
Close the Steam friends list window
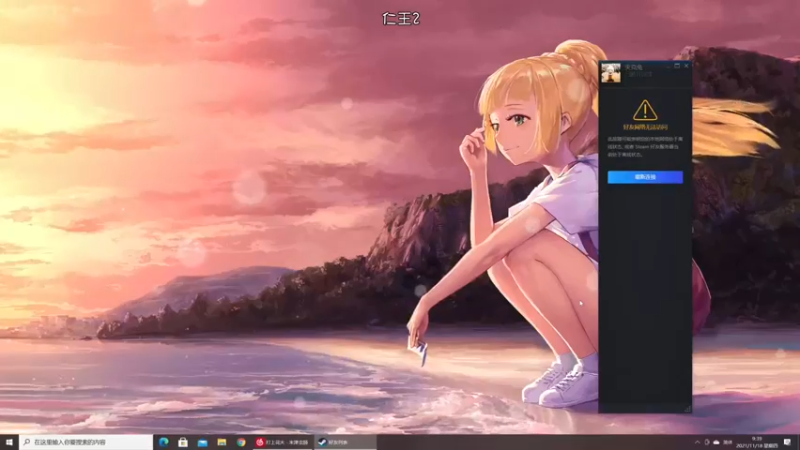[686, 66]
